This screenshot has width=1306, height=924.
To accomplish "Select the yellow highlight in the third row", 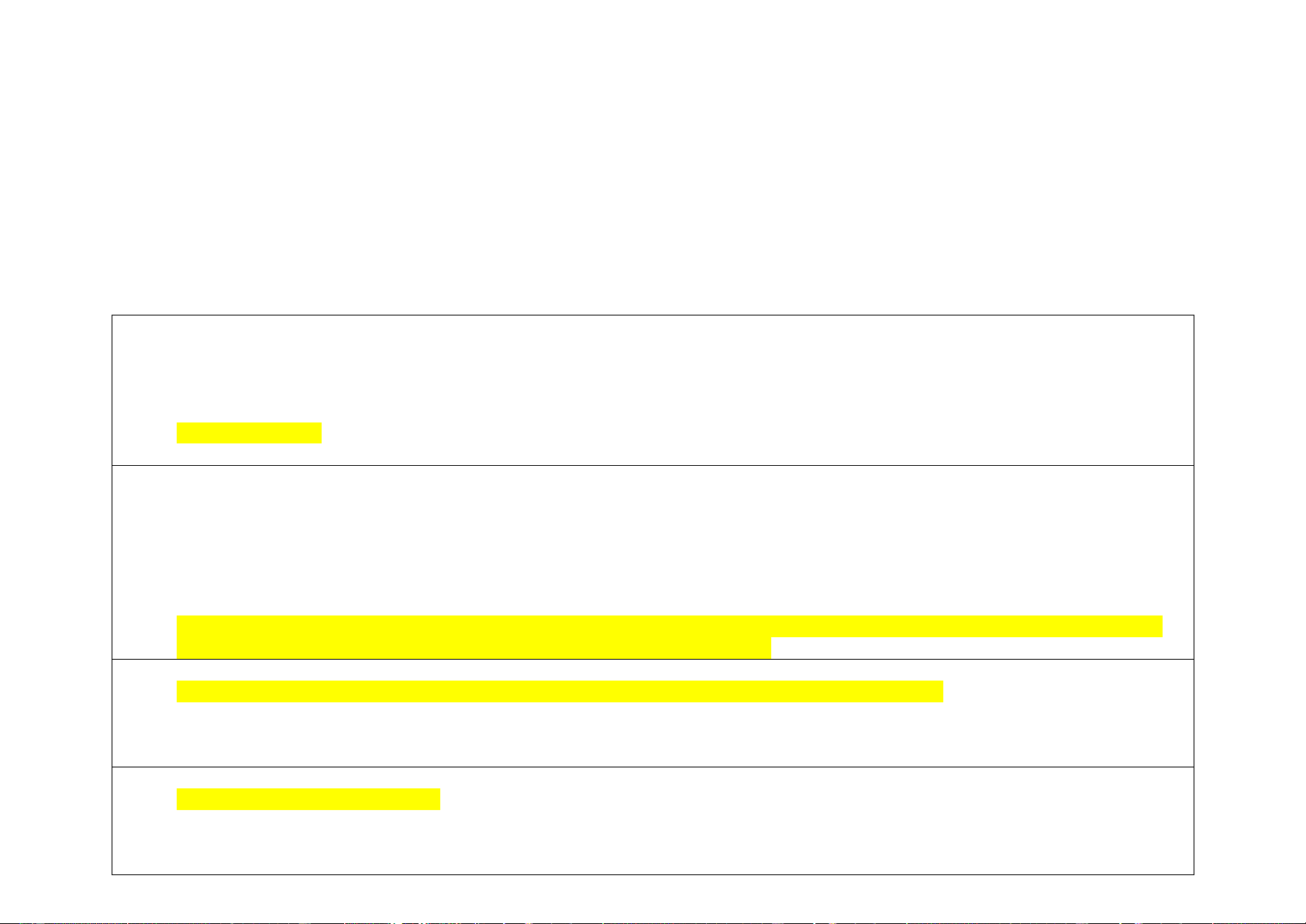I will click(560, 691).
